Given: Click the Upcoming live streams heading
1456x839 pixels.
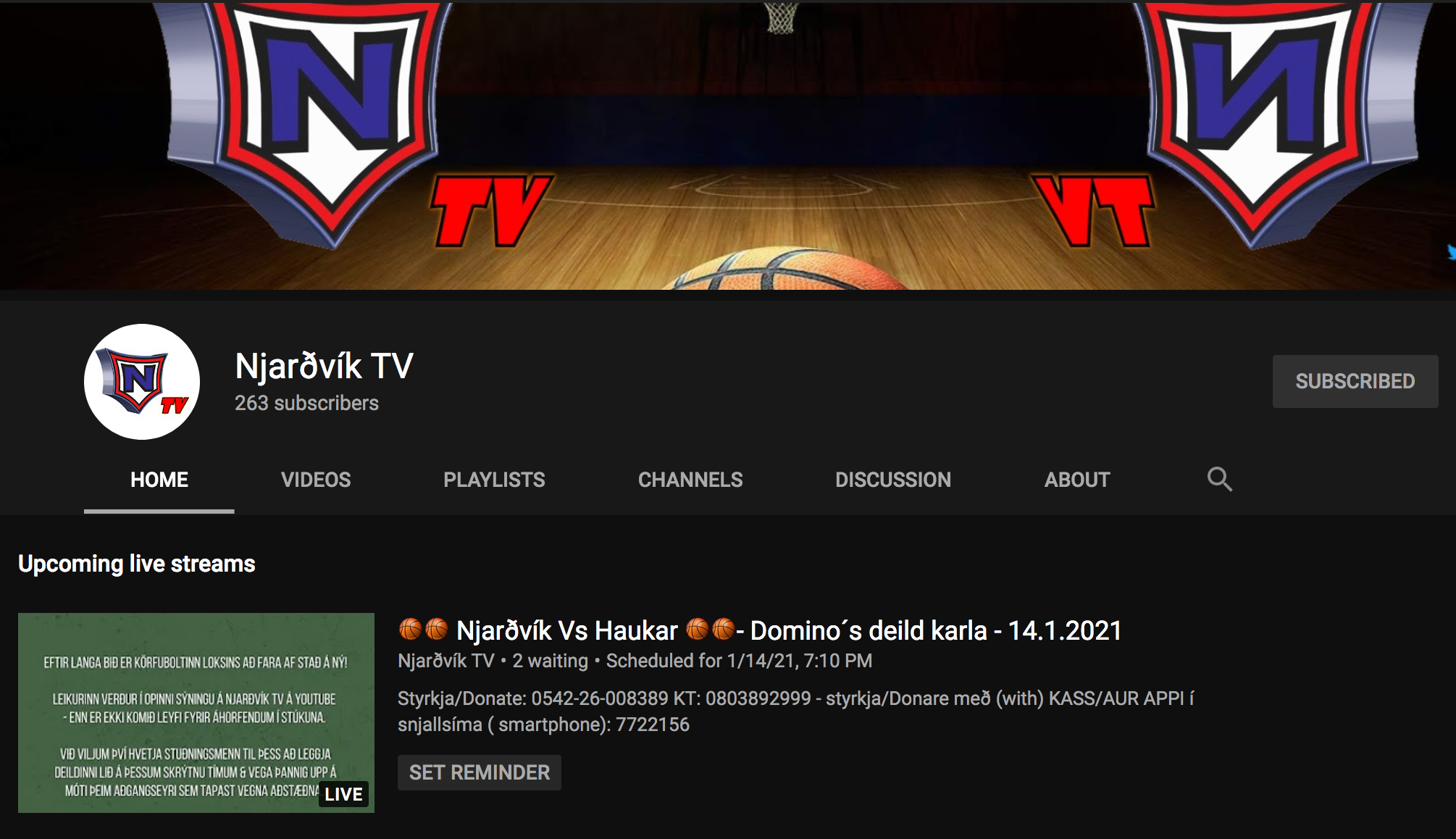Looking at the screenshot, I should coord(137,564).
